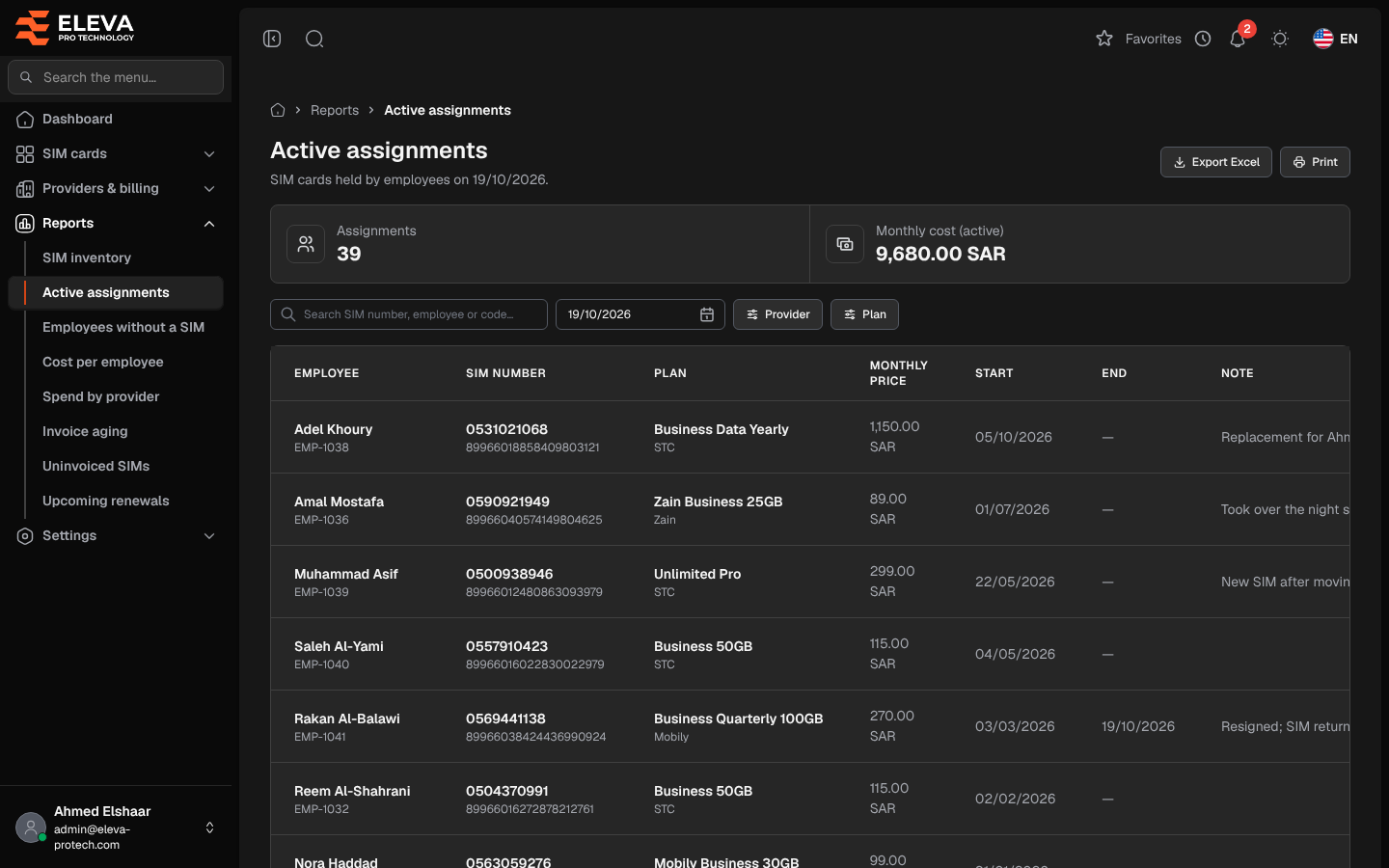Click Reports breadcrumb link

pos(335,110)
